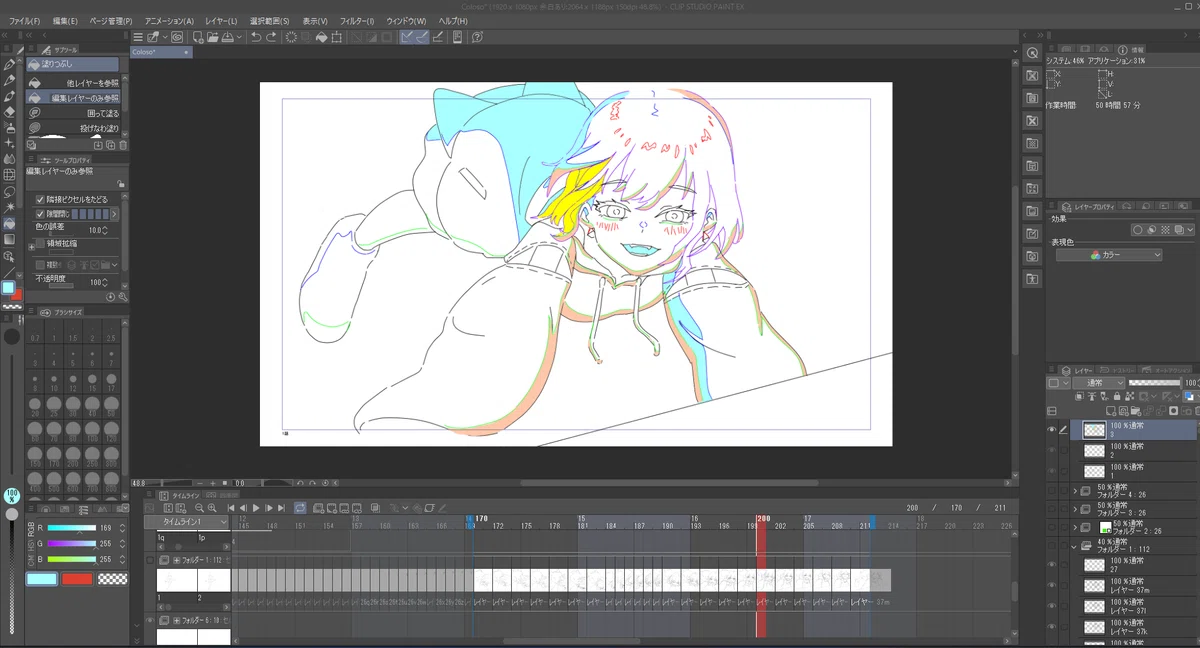The height and width of the screenshot is (648, 1200).
Task: Select the Gradient tool
Action: tap(10, 239)
